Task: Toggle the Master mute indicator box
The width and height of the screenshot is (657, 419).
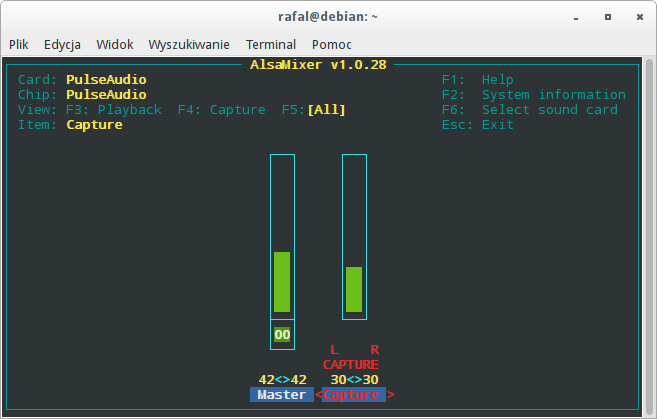Action: tap(282, 334)
